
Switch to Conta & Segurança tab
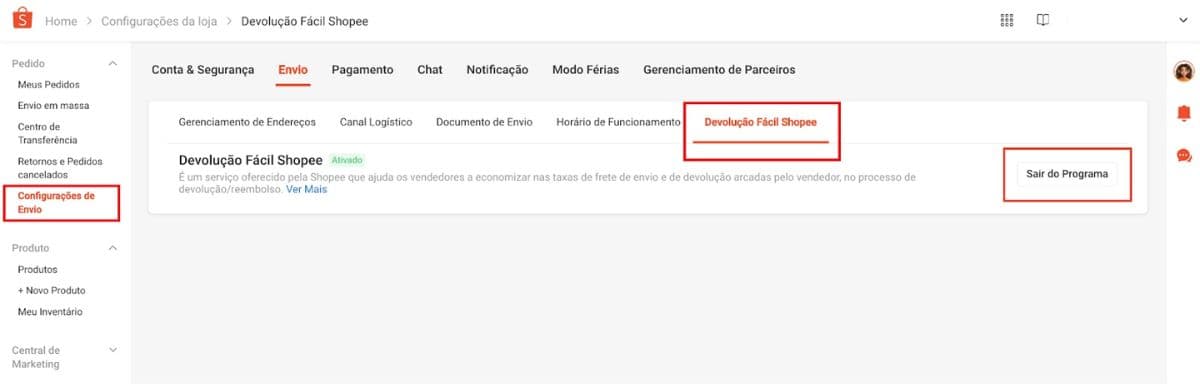[x=203, y=70]
